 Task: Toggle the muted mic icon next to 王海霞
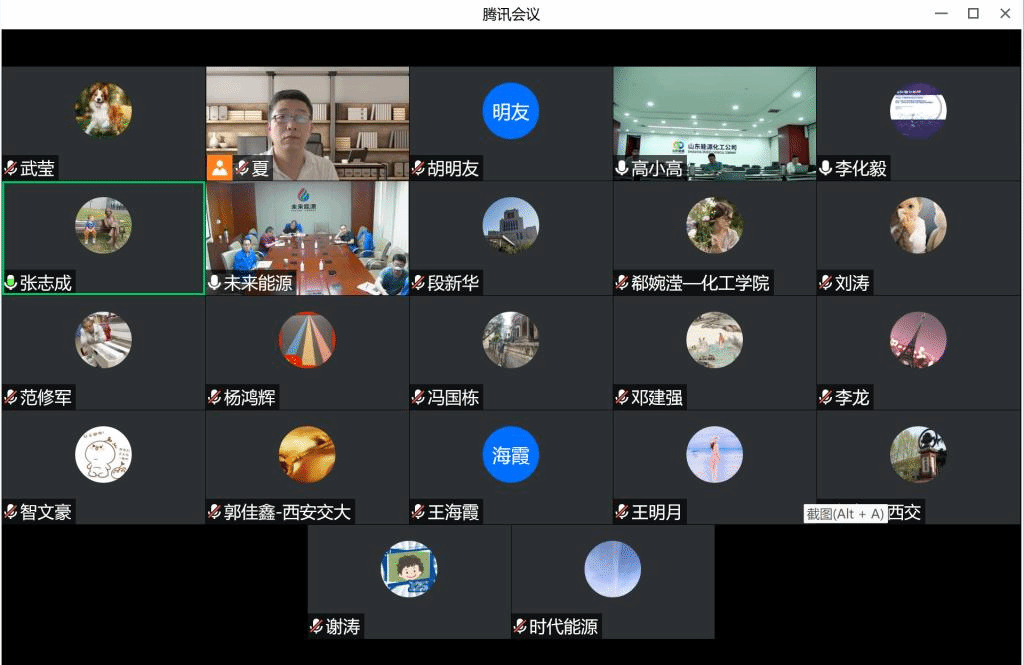coord(419,512)
